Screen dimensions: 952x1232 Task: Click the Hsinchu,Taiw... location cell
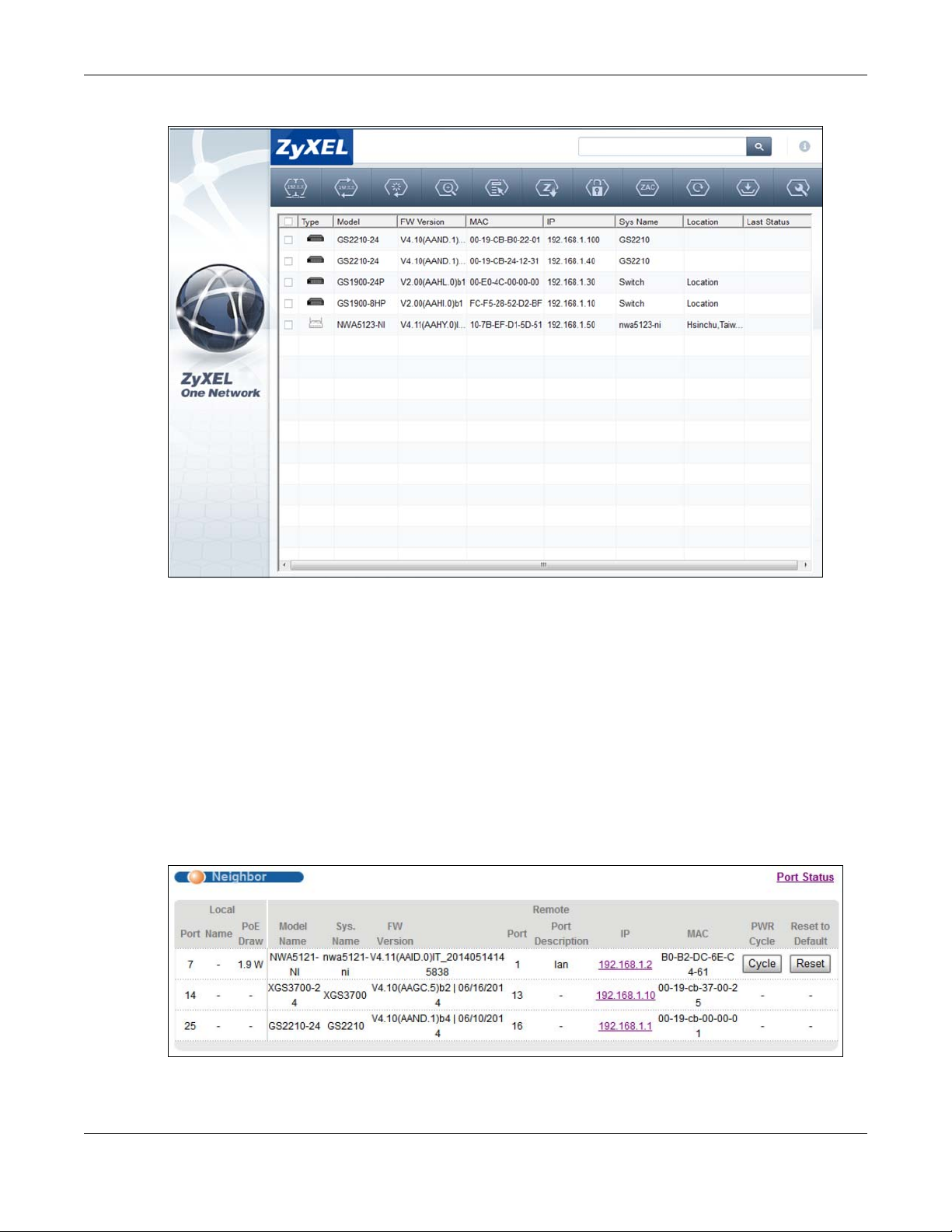(x=714, y=325)
